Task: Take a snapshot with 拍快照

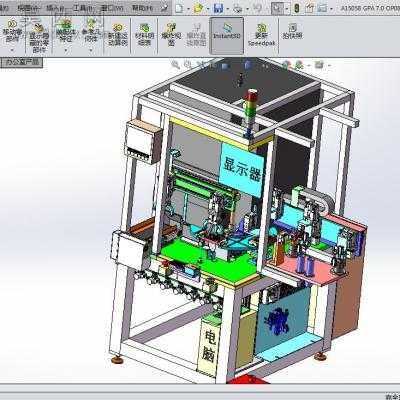Action: [x=292, y=32]
